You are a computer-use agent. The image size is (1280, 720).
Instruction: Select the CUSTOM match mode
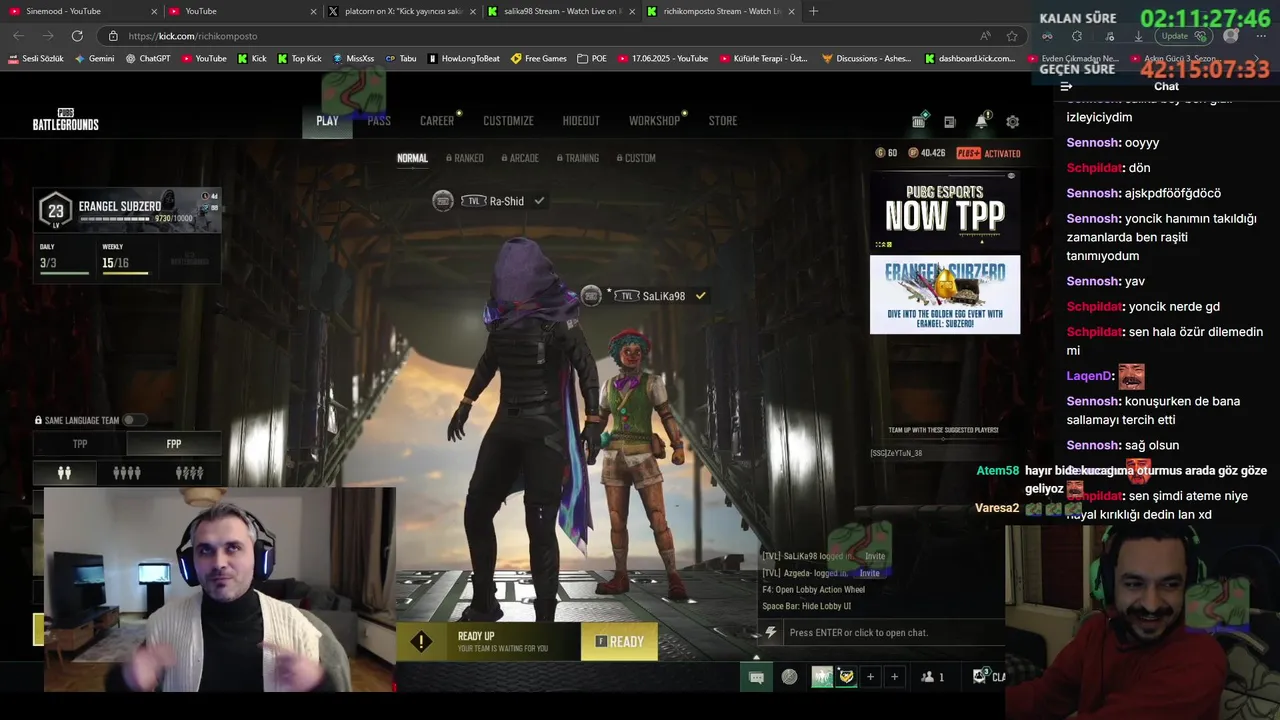[x=636, y=158]
